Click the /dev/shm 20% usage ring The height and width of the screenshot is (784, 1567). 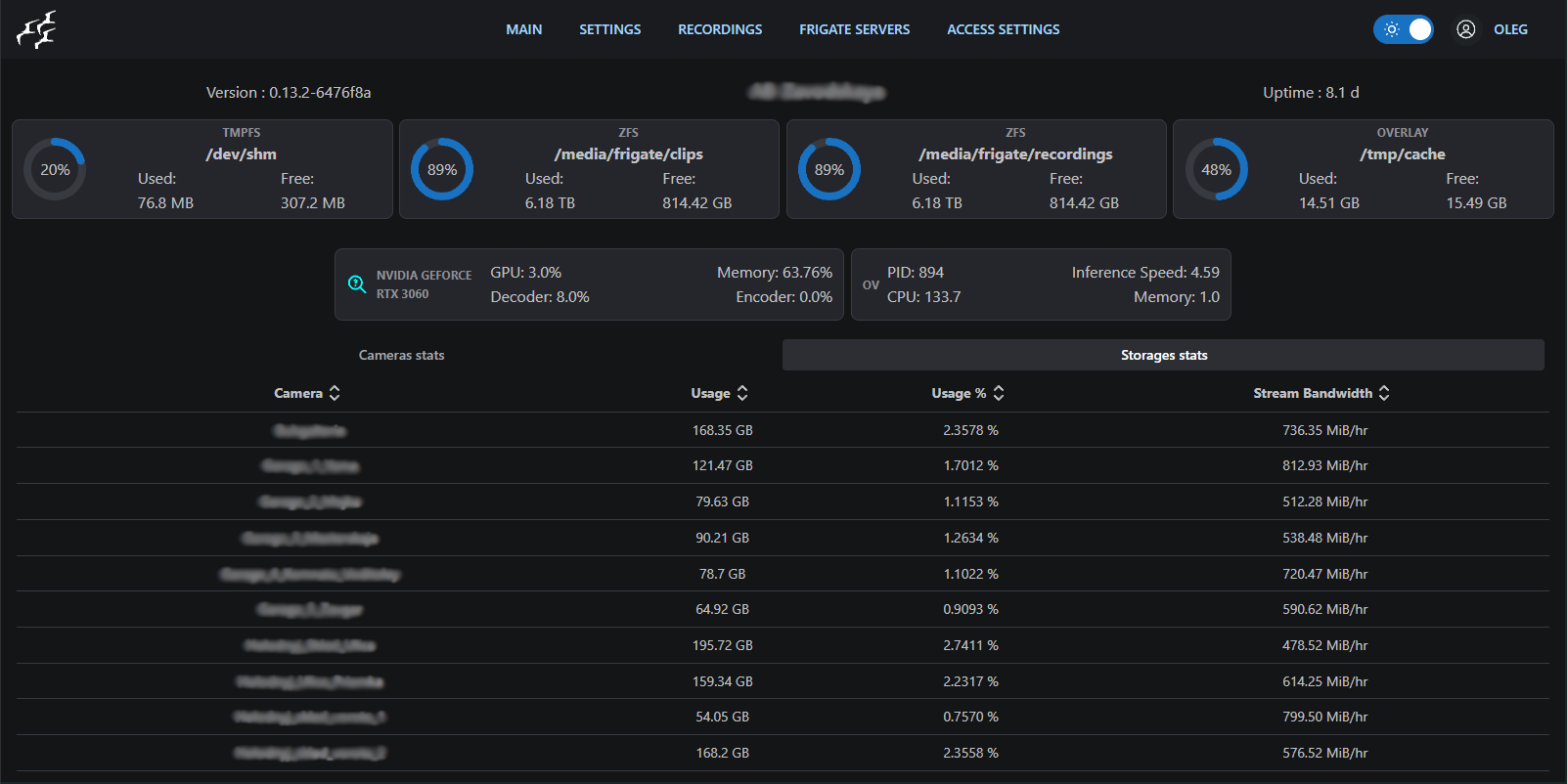[55, 169]
